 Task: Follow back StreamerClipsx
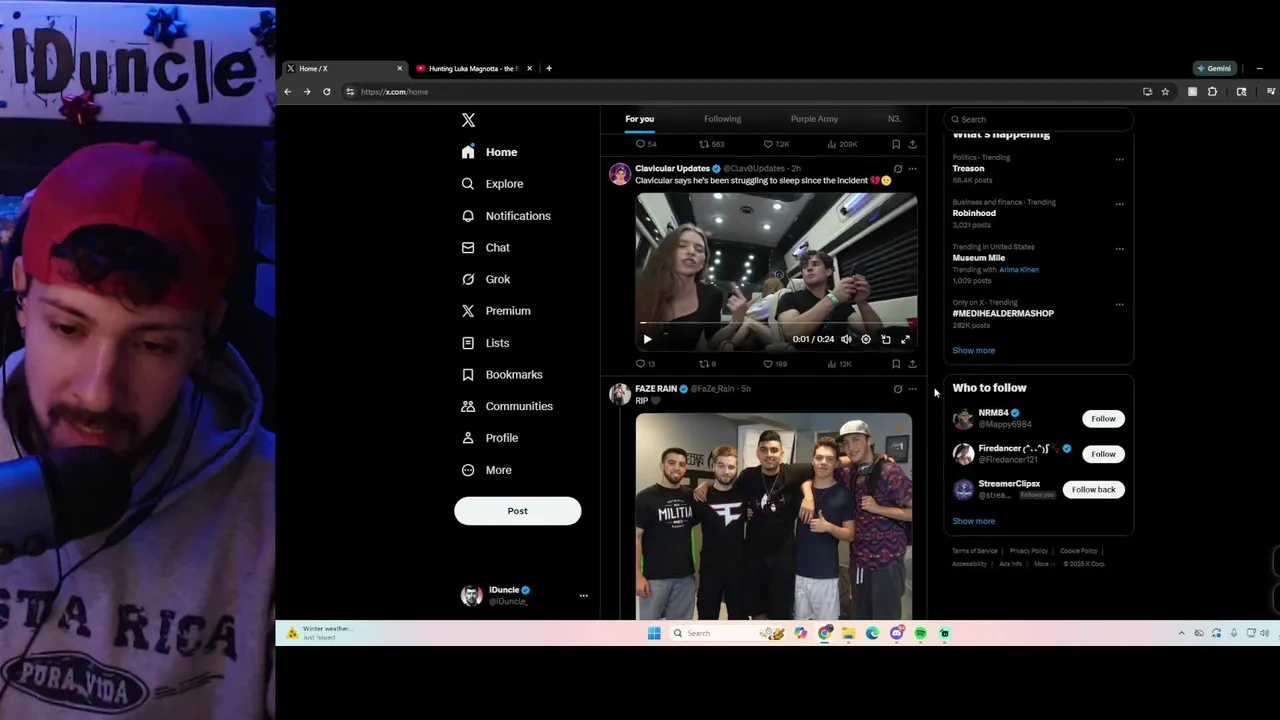1093,490
